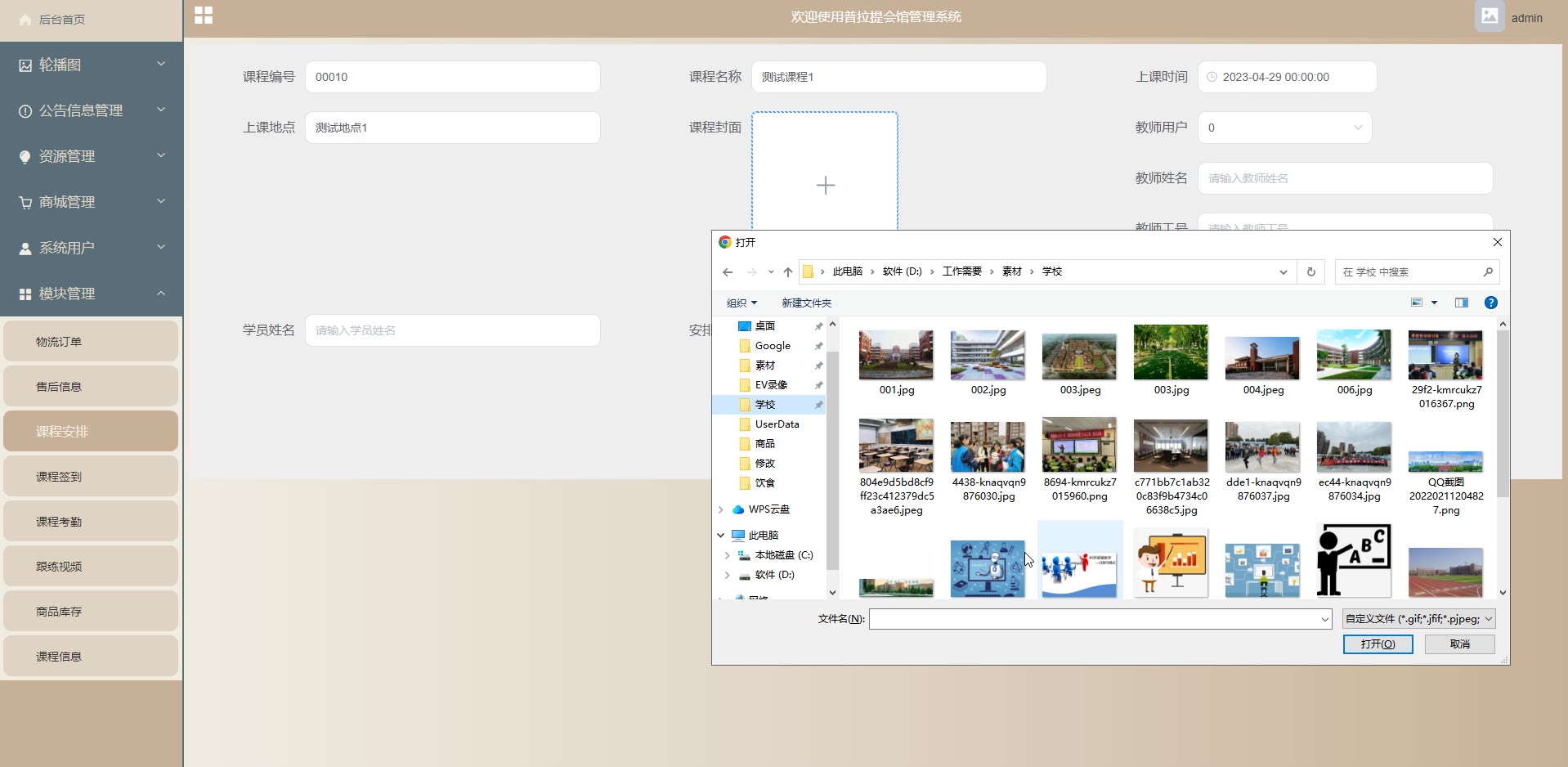Click the admin avatar icon
This screenshot has width=1568, height=767.
1490,16
